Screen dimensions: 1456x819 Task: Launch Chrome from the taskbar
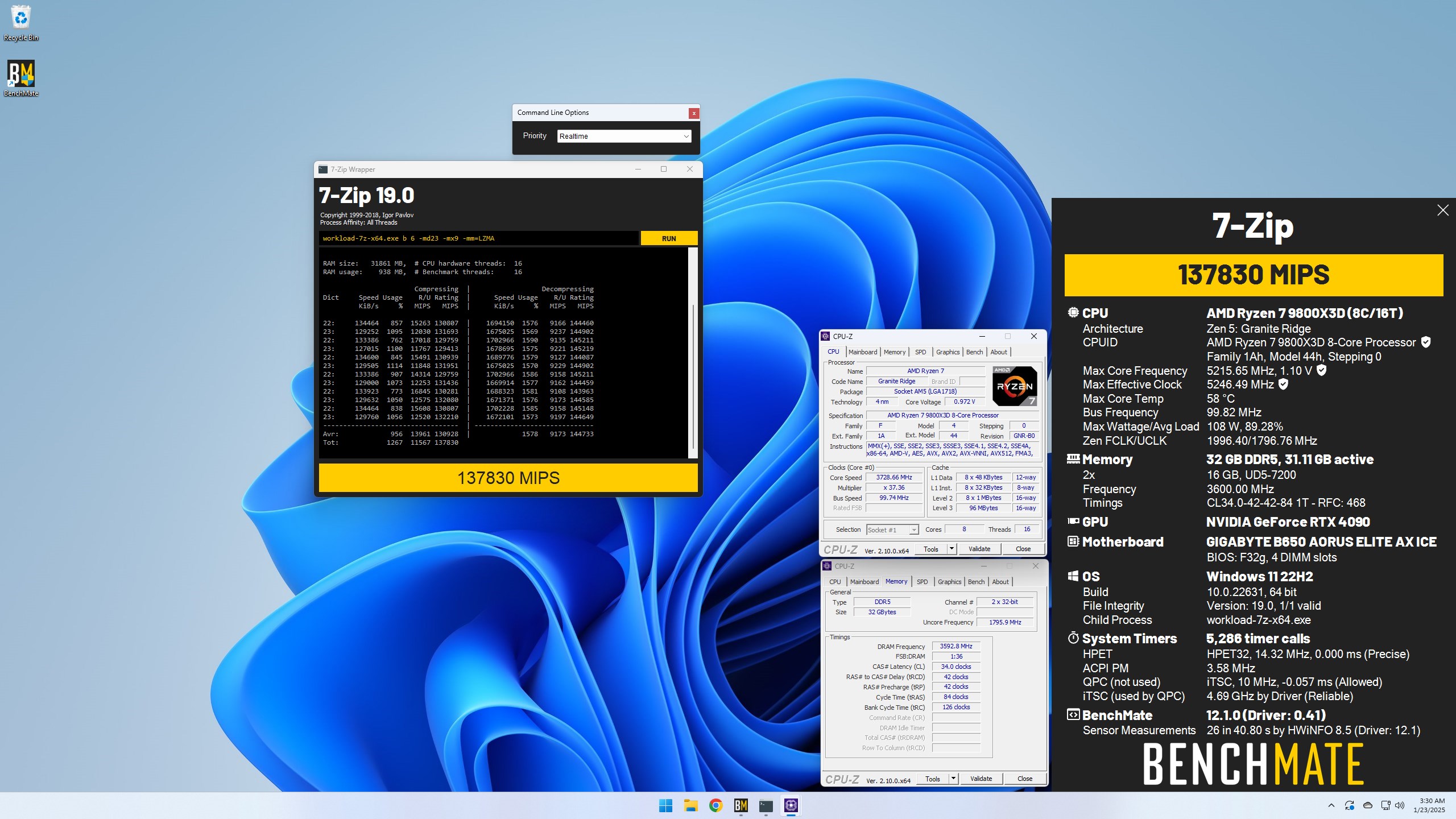pyautogui.click(x=715, y=805)
